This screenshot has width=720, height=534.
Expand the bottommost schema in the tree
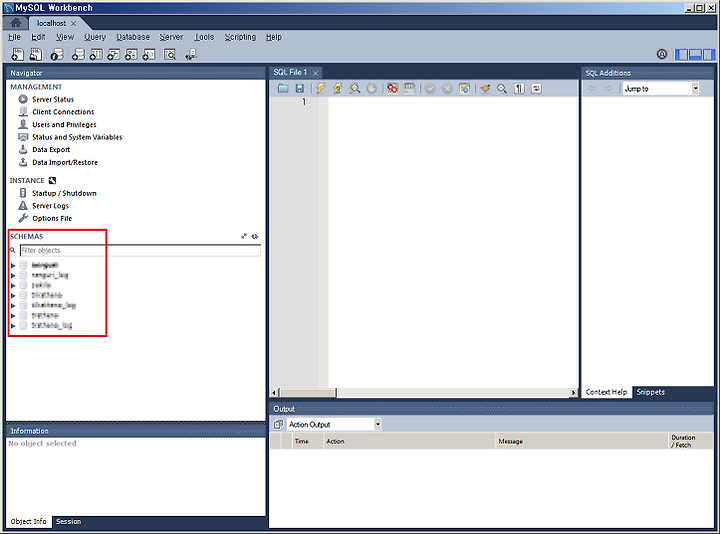[x=13, y=326]
